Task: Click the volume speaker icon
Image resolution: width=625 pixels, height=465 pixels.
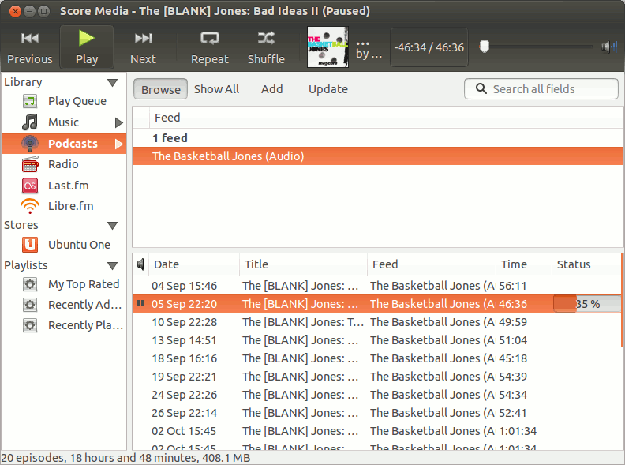Action: 608,47
